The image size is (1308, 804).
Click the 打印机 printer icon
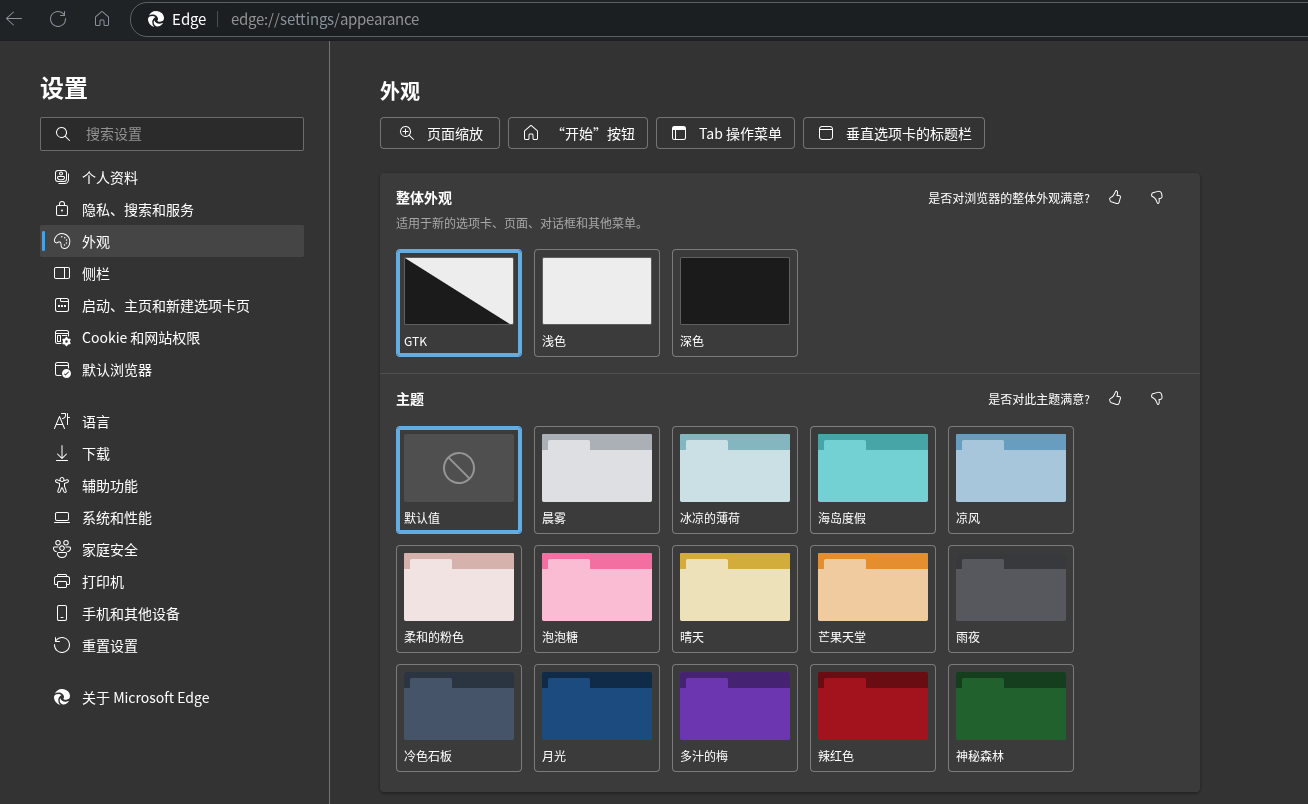(x=62, y=582)
